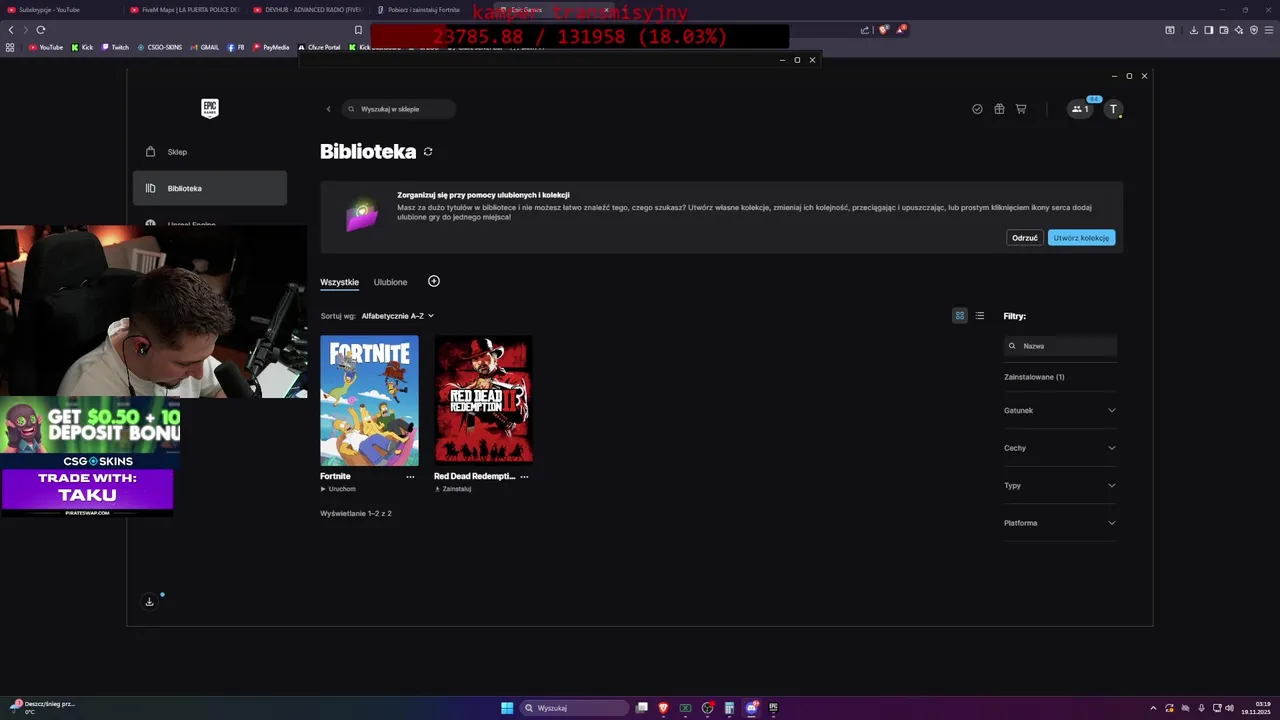
Task: Click the Wyszukaj w sklepie search field
Action: (x=400, y=109)
